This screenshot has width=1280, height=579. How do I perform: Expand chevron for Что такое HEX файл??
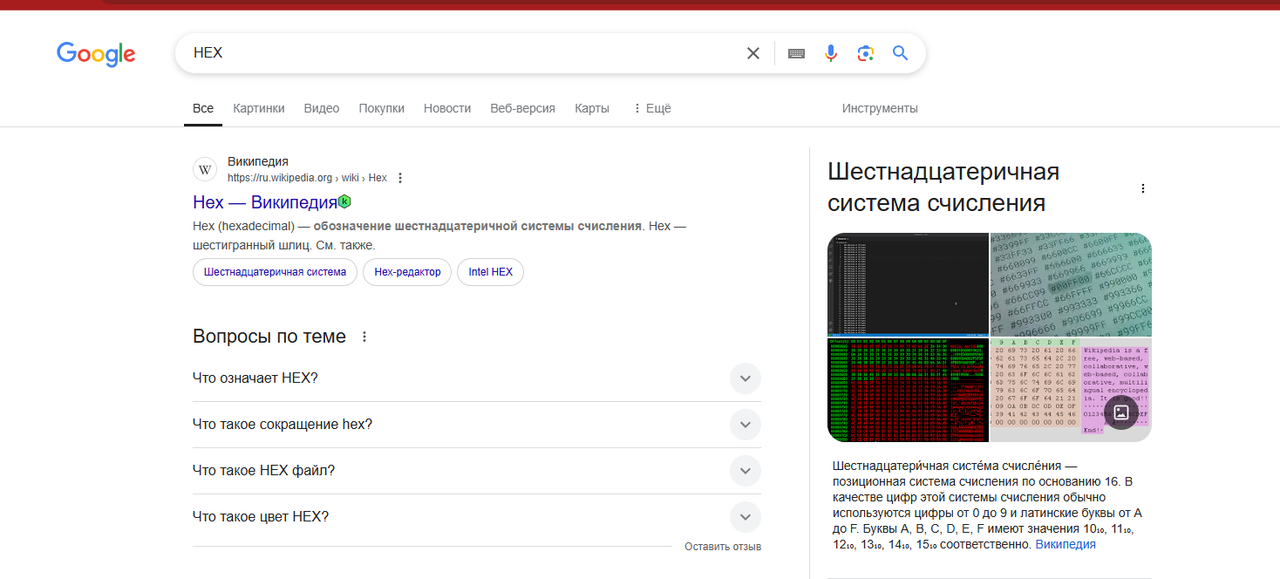click(x=745, y=470)
